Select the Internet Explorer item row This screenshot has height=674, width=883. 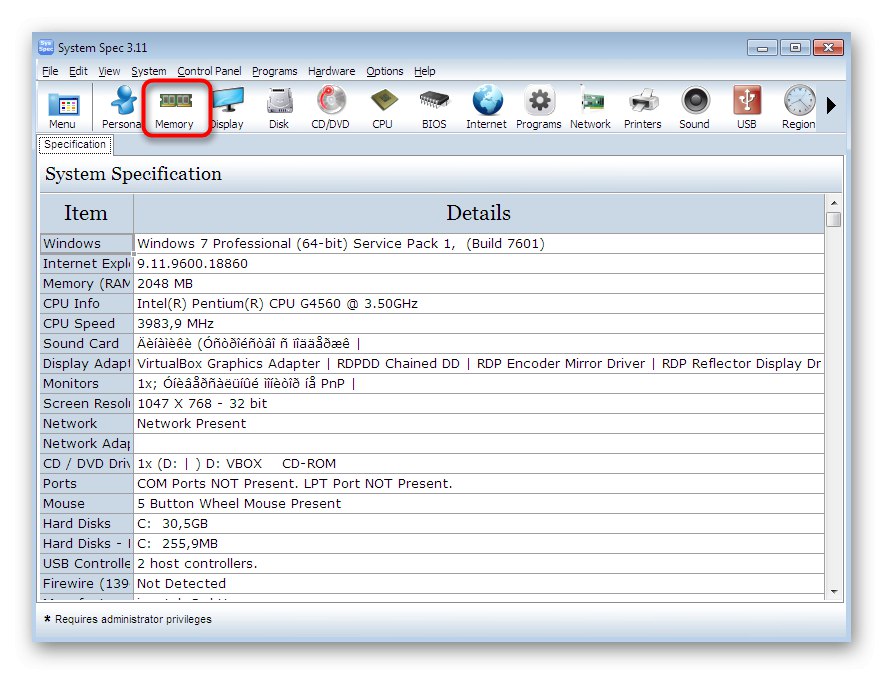86,264
